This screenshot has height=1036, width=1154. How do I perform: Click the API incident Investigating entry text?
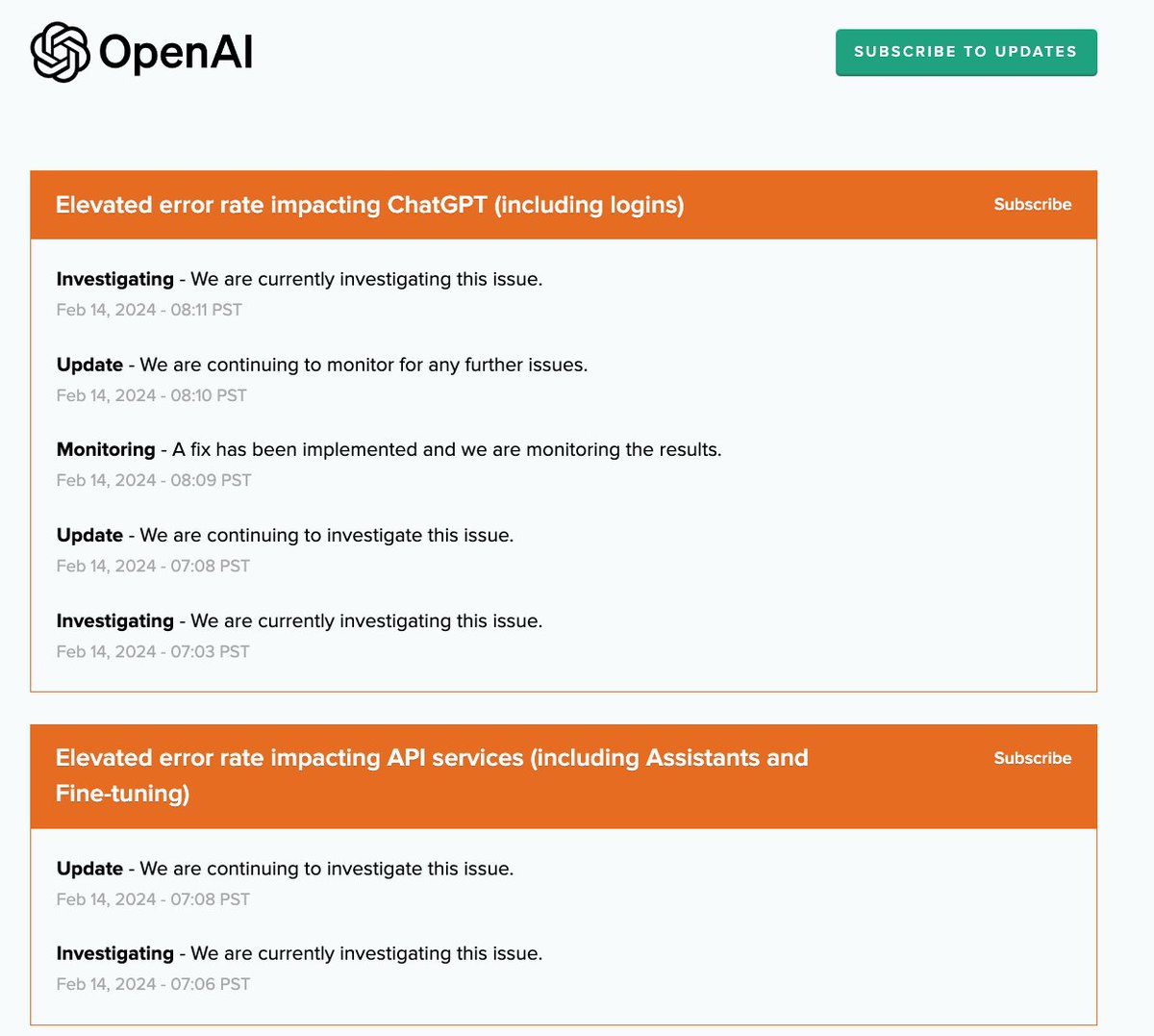click(299, 953)
